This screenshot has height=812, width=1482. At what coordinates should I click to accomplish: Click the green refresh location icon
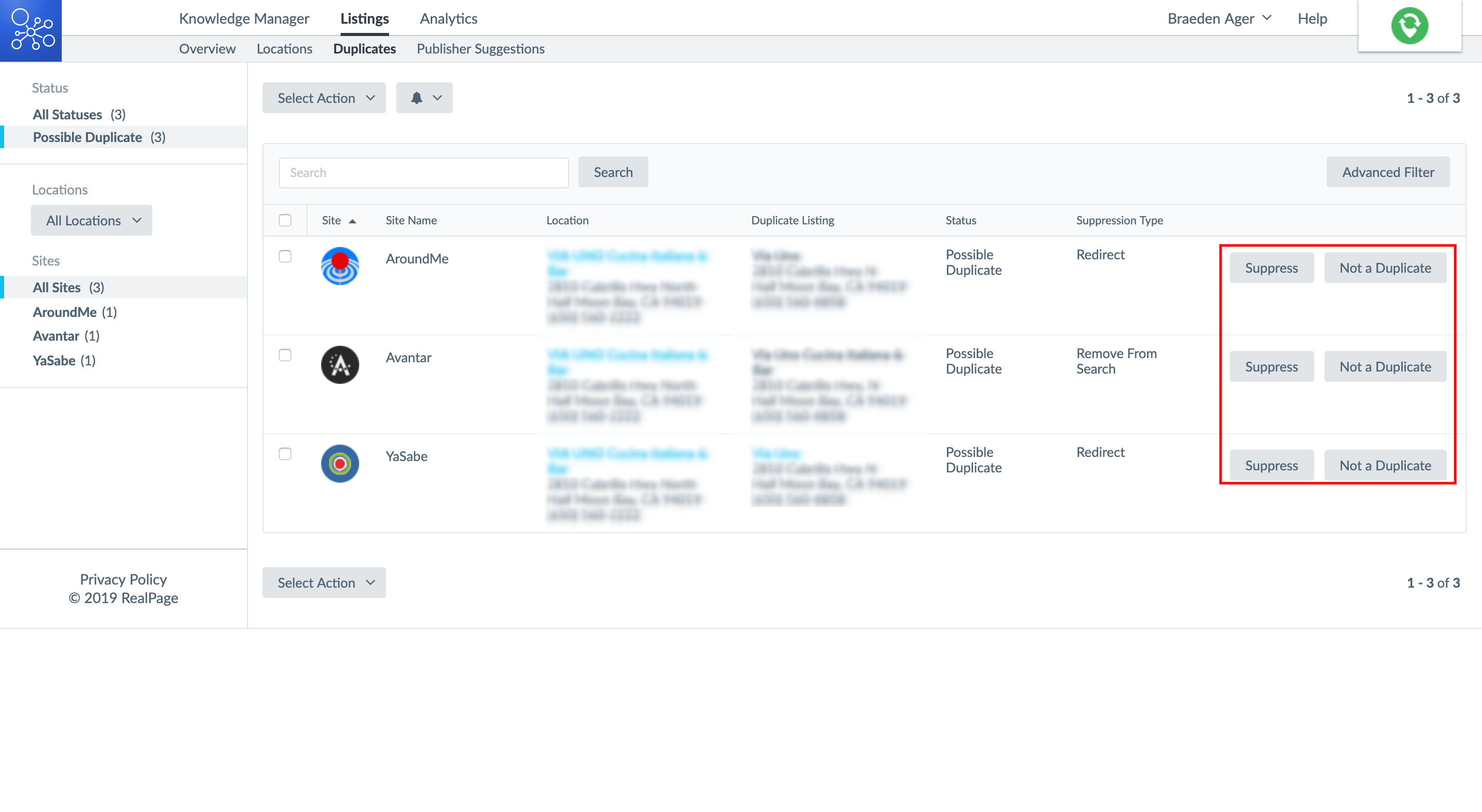click(x=1409, y=25)
